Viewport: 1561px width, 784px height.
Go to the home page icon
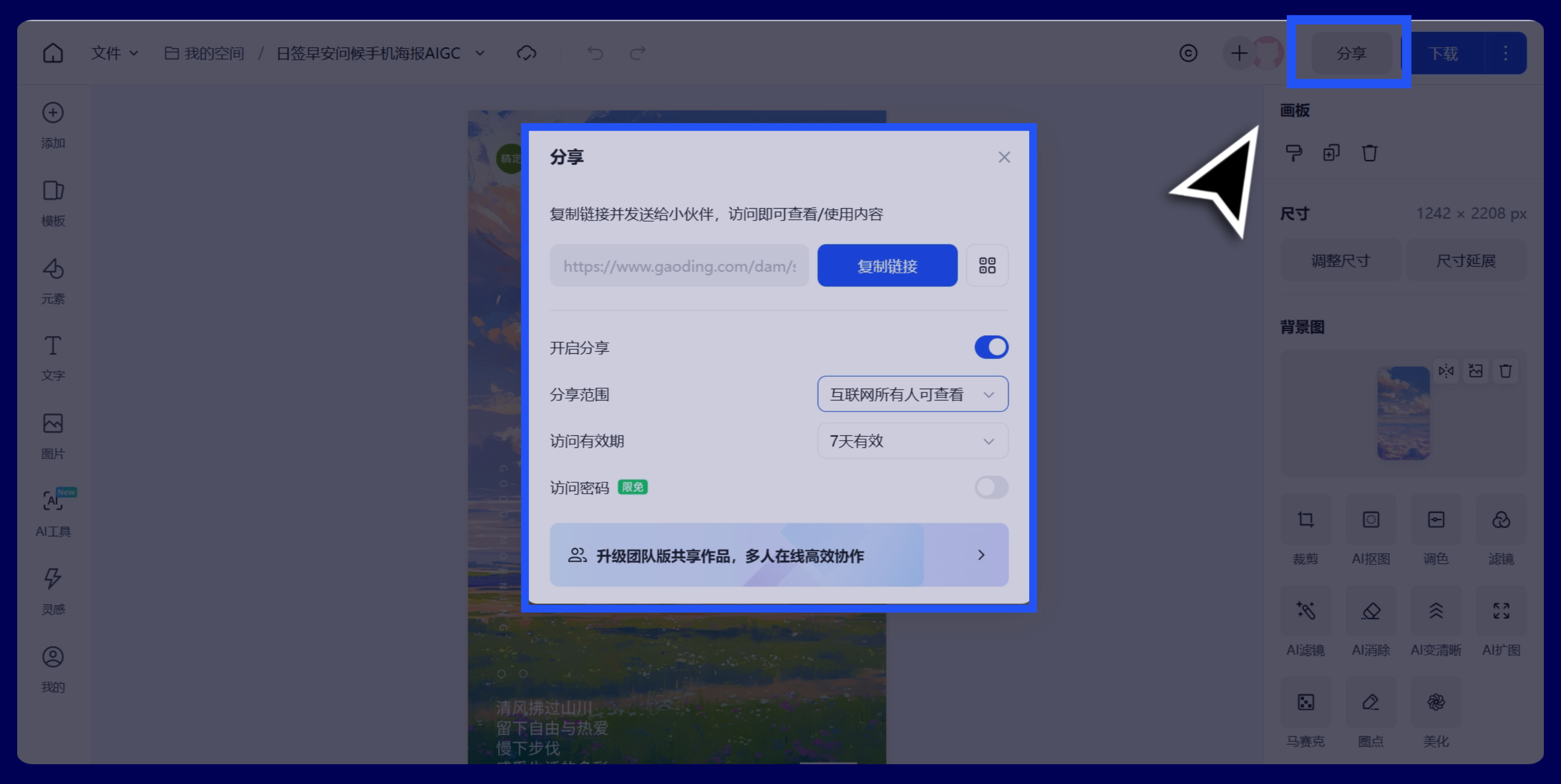click(53, 53)
